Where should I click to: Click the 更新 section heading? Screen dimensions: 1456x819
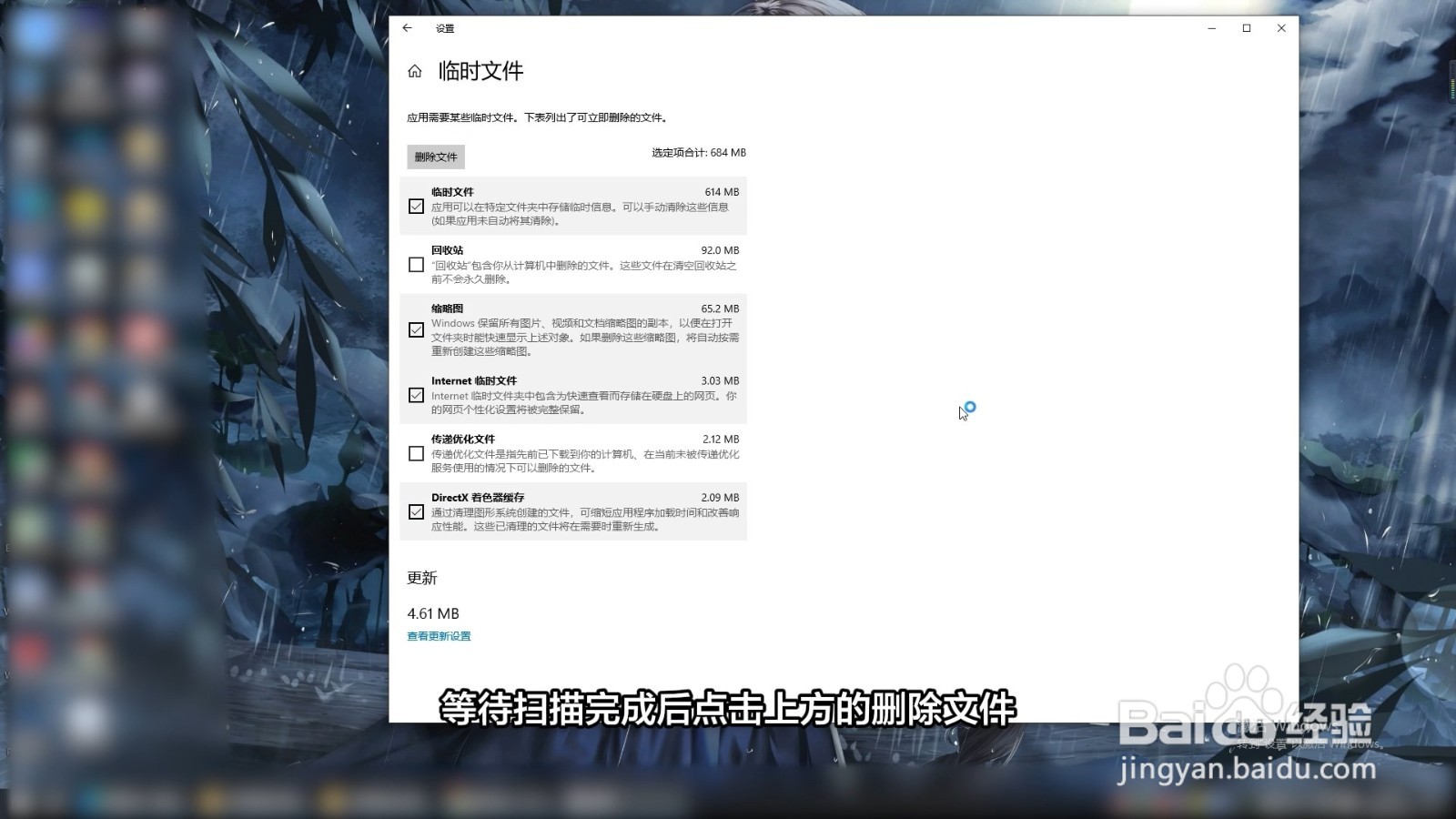422,578
